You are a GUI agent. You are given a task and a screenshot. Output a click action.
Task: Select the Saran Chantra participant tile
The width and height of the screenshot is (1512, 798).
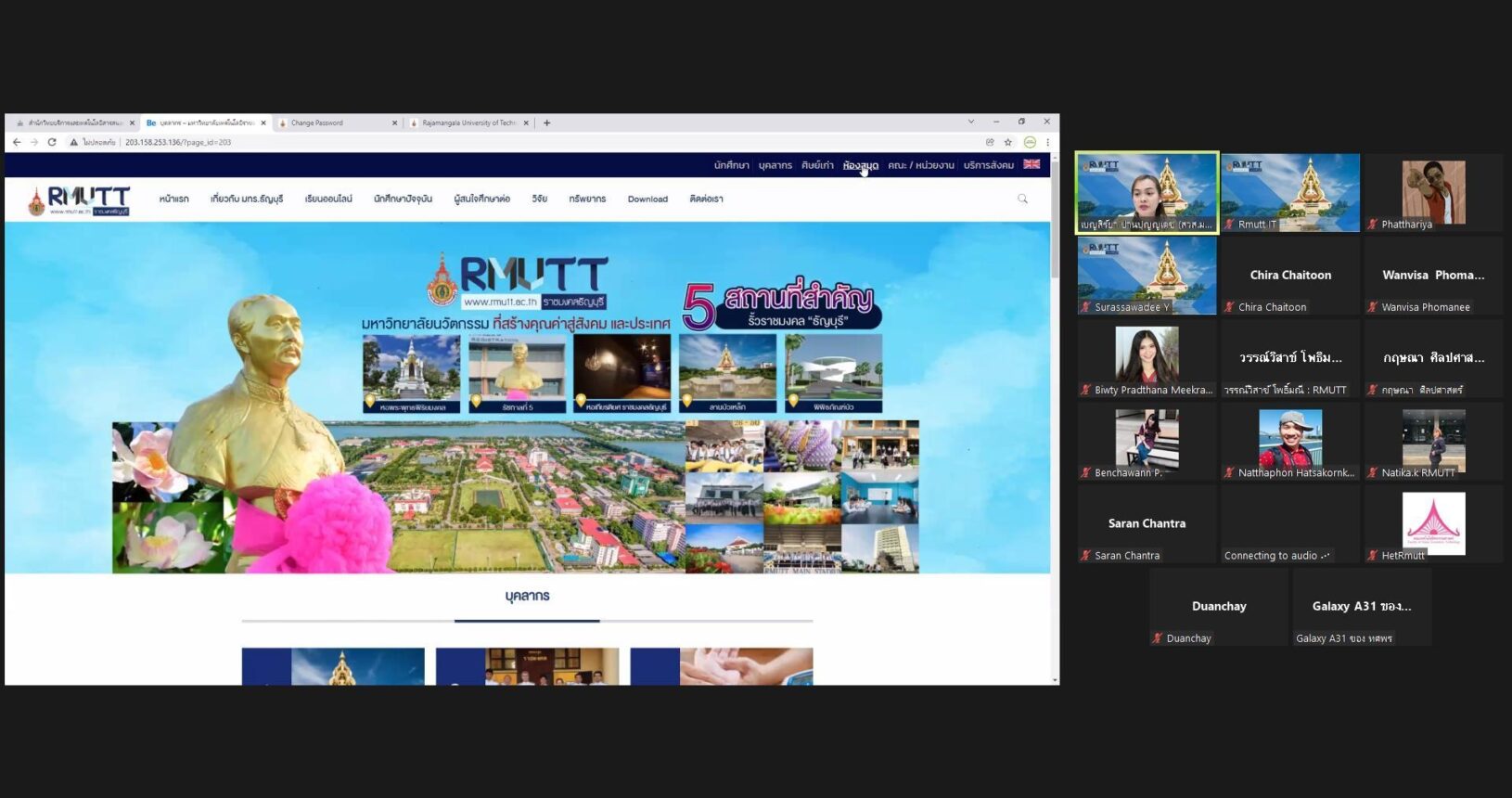tap(1147, 524)
